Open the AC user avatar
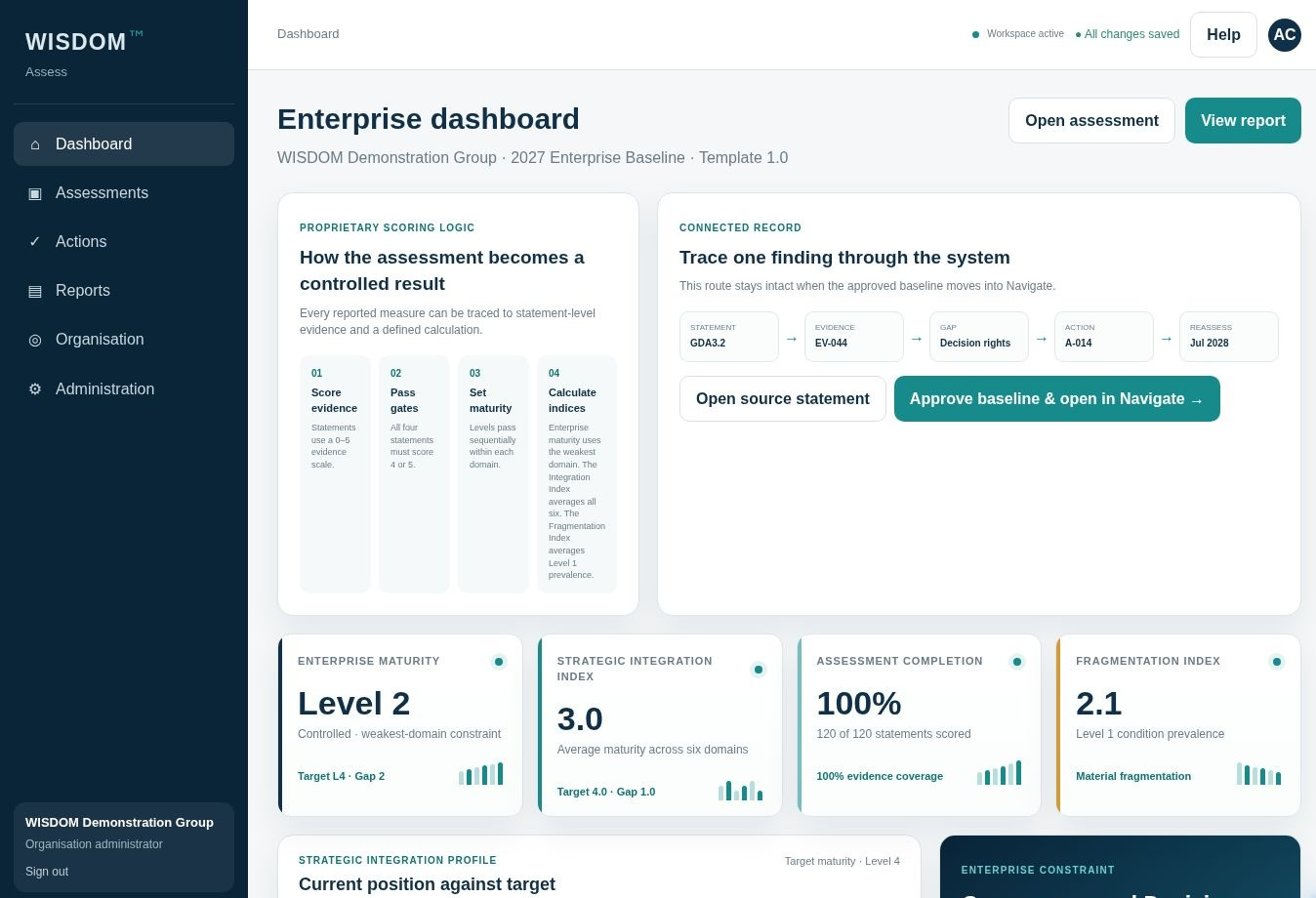1316x898 pixels. (x=1285, y=35)
